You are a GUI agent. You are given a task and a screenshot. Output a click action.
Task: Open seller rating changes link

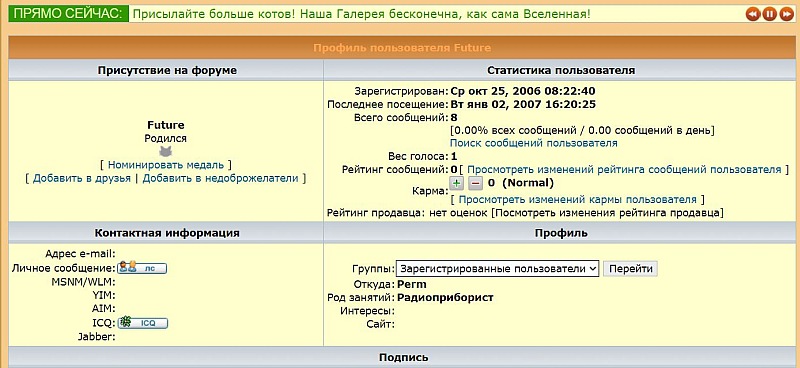point(607,212)
